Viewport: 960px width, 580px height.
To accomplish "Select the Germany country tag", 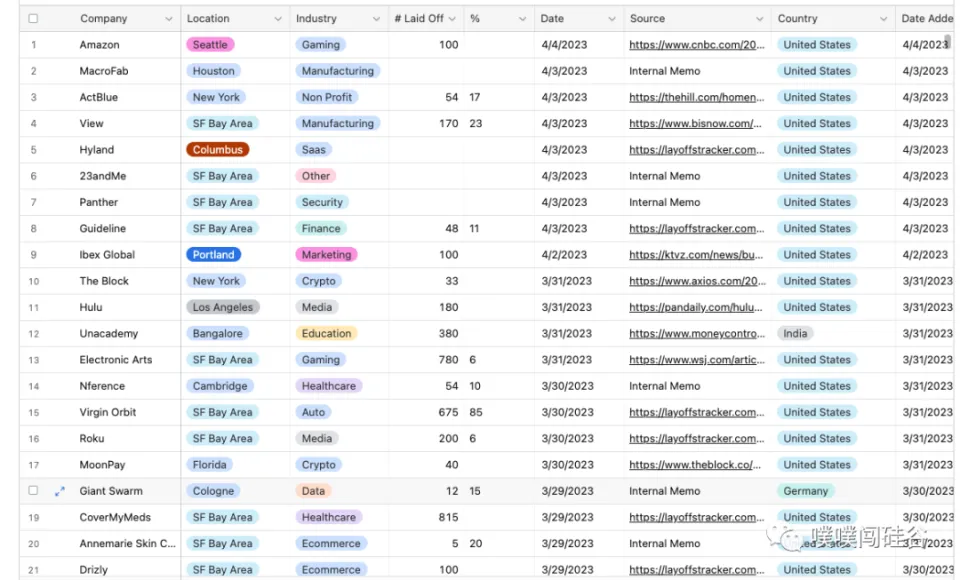I will click(x=805, y=491).
